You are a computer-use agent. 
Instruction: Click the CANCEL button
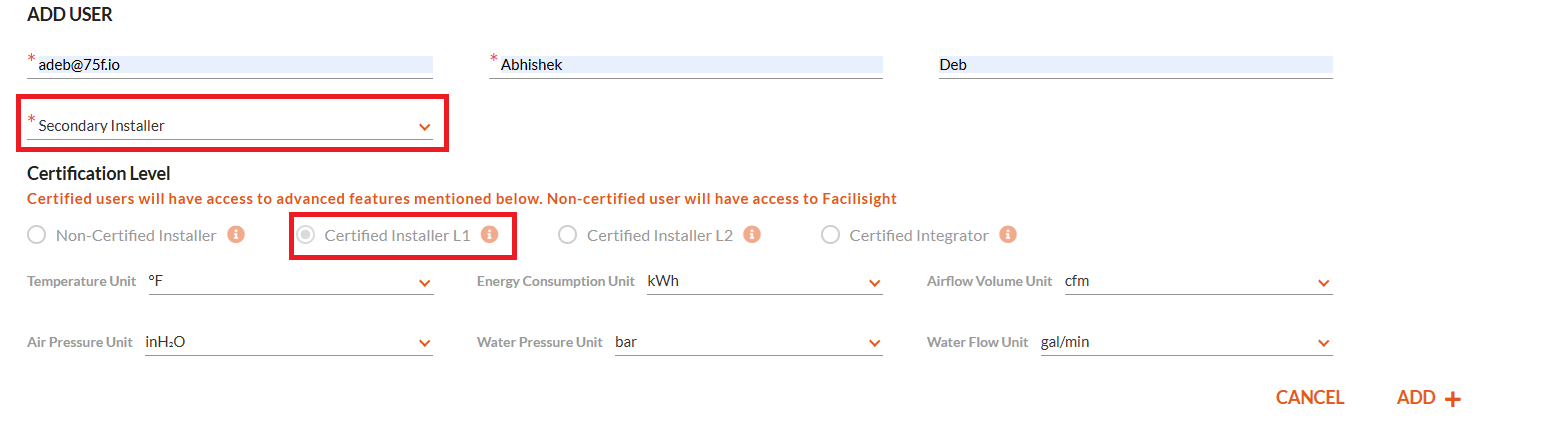1310,398
